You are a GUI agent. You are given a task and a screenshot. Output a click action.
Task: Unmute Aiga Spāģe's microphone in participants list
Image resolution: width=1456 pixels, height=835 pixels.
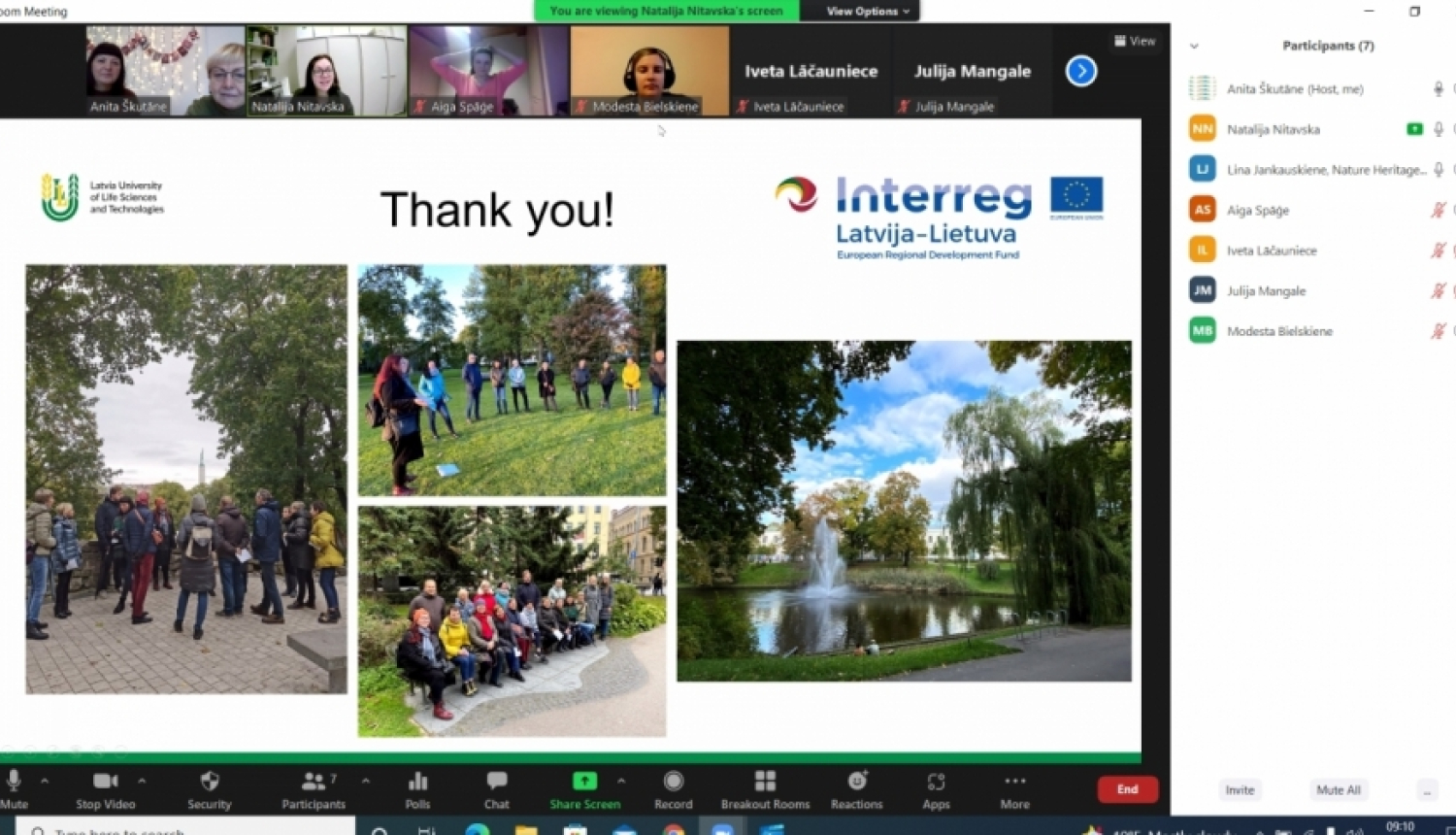pyautogui.click(x=1438, y=210)
